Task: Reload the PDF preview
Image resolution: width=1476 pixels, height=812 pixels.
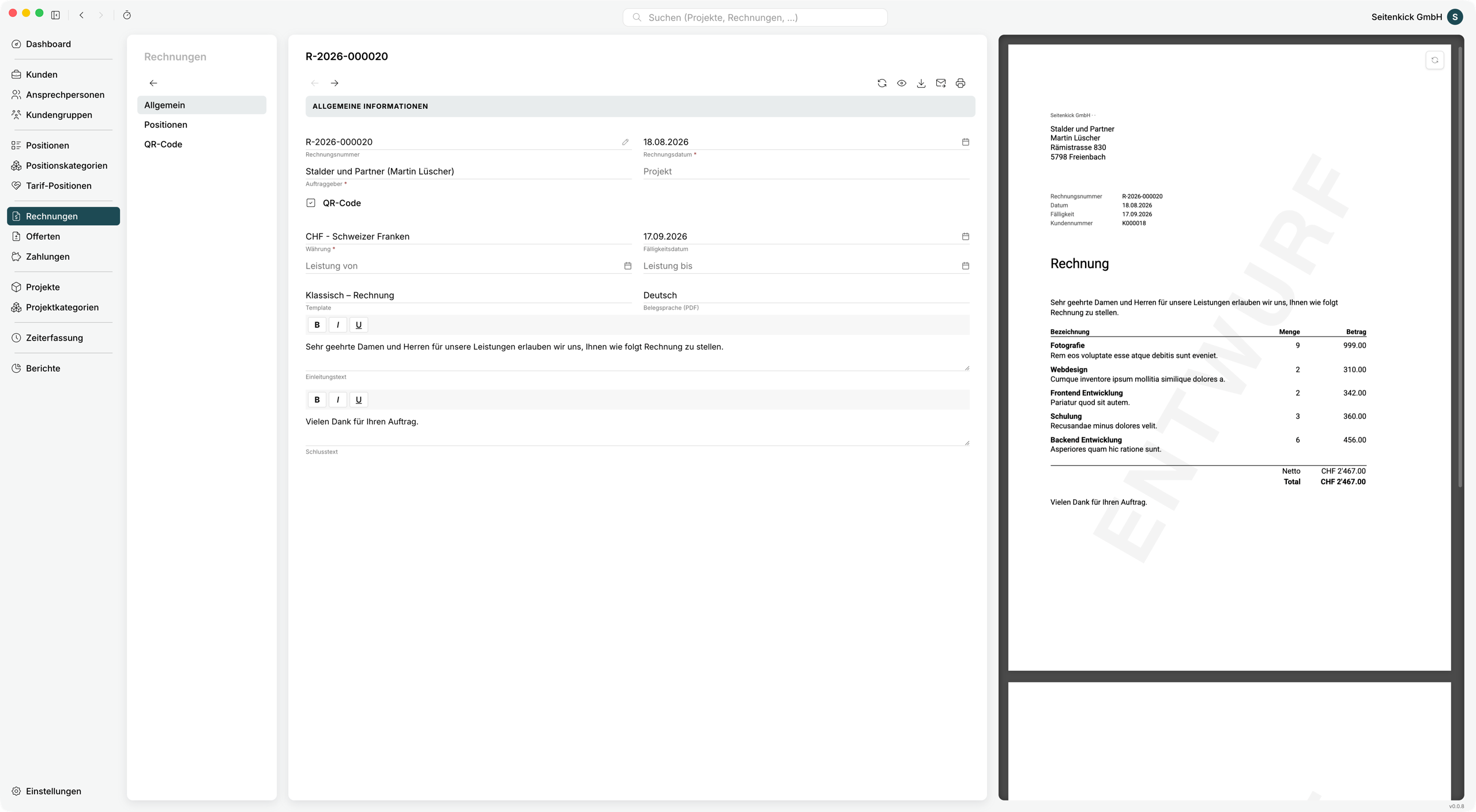Action: coord(1434,60)
